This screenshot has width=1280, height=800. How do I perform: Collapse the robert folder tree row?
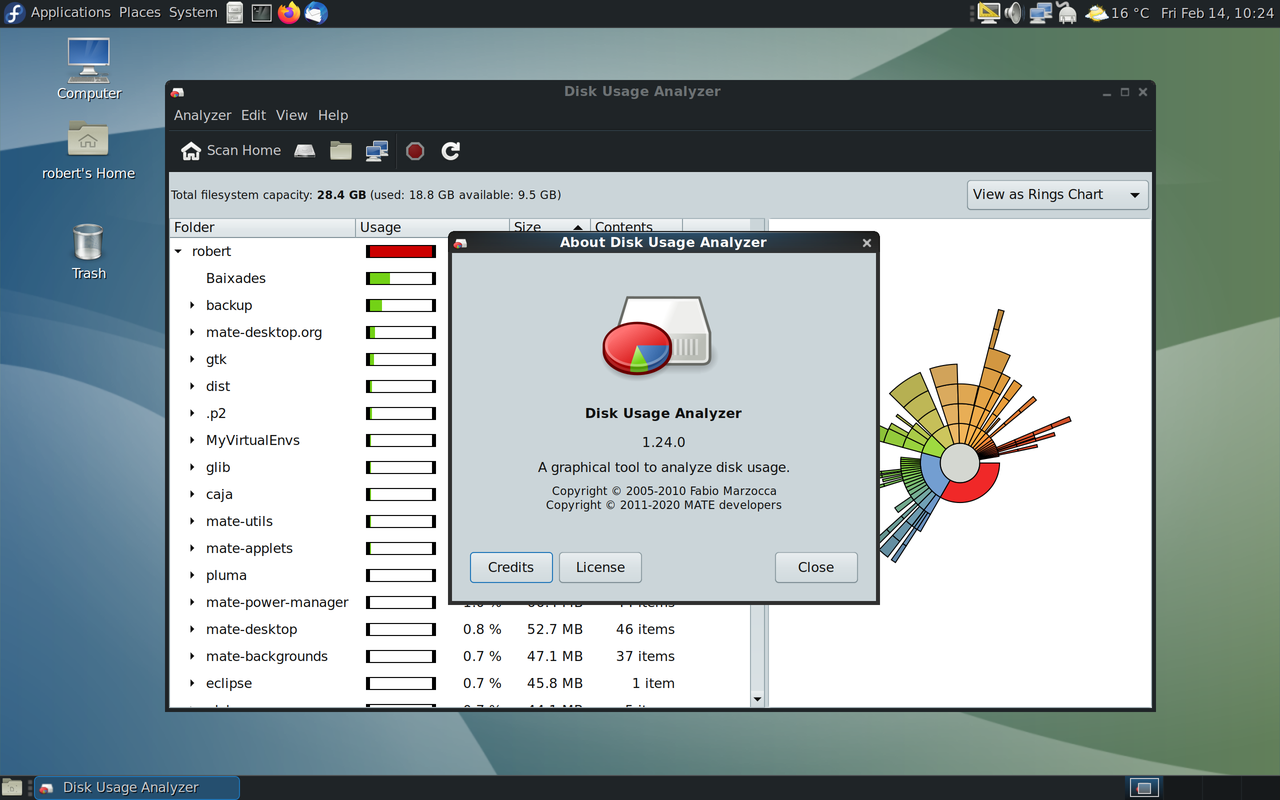(179, 252)
